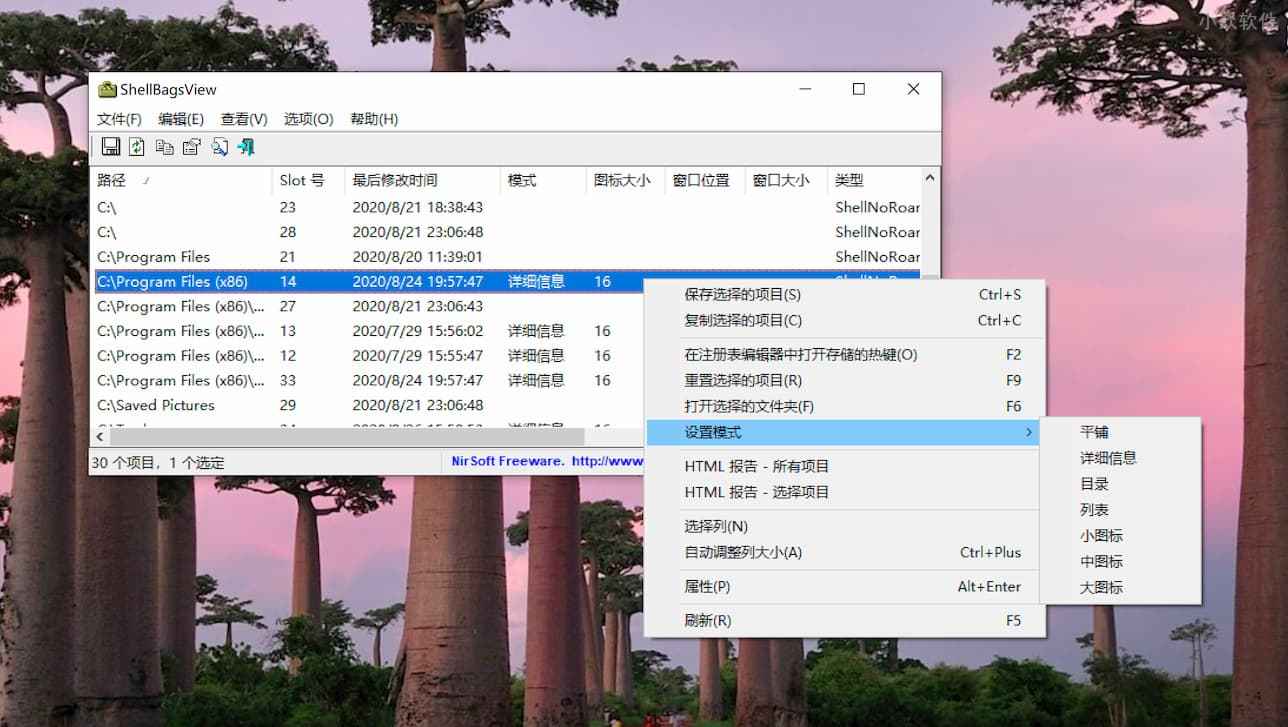
Task: Expand the 设置模式 submenu arrow
Action: (x=1028, y=432)
